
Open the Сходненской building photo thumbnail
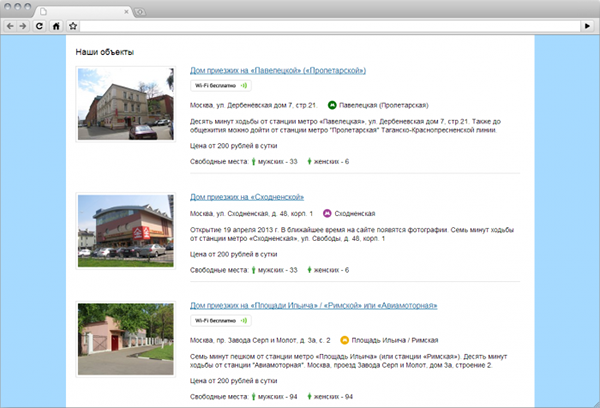(x=126, y=231)
